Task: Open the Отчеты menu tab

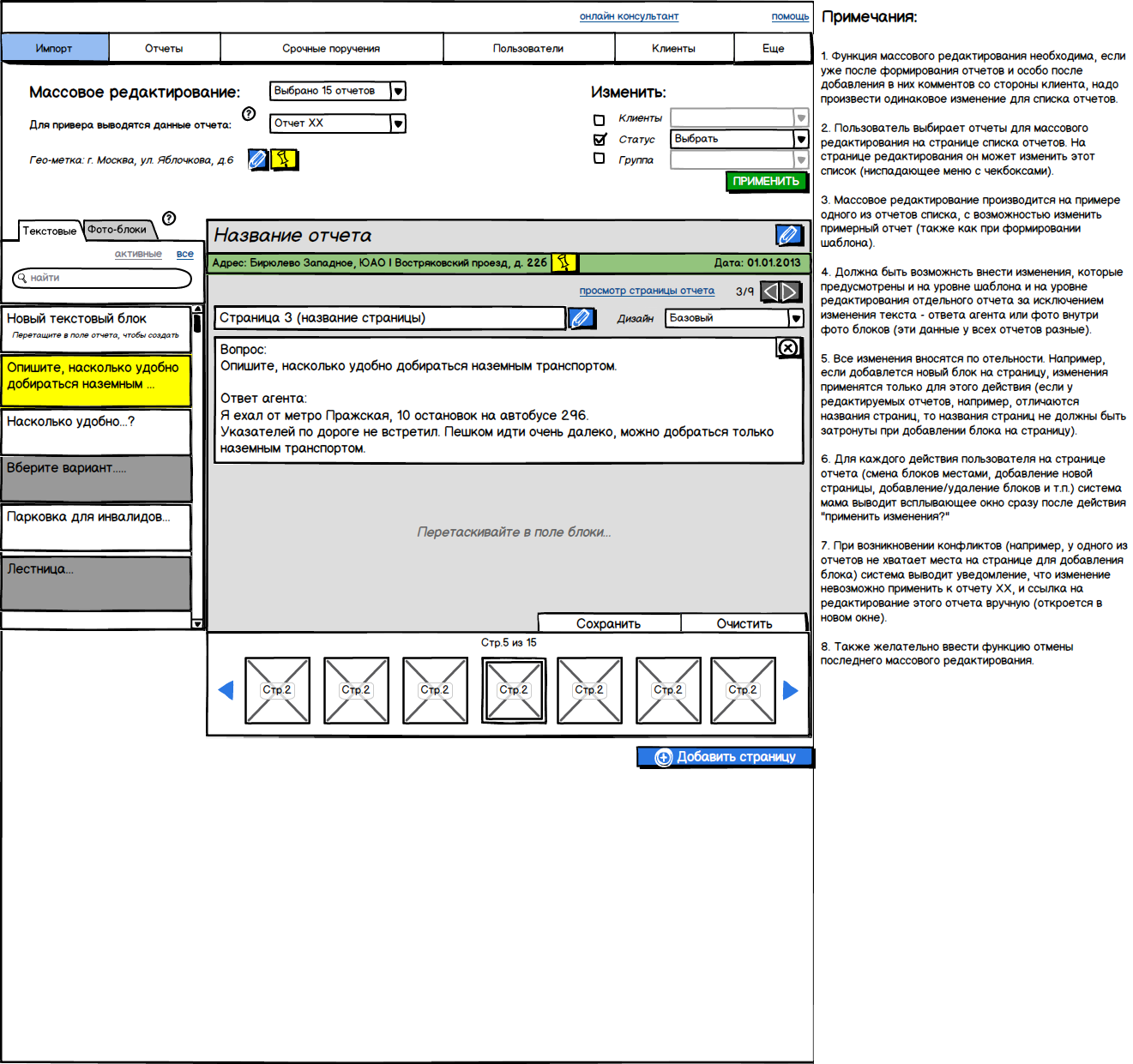Action: pos(164,49)
